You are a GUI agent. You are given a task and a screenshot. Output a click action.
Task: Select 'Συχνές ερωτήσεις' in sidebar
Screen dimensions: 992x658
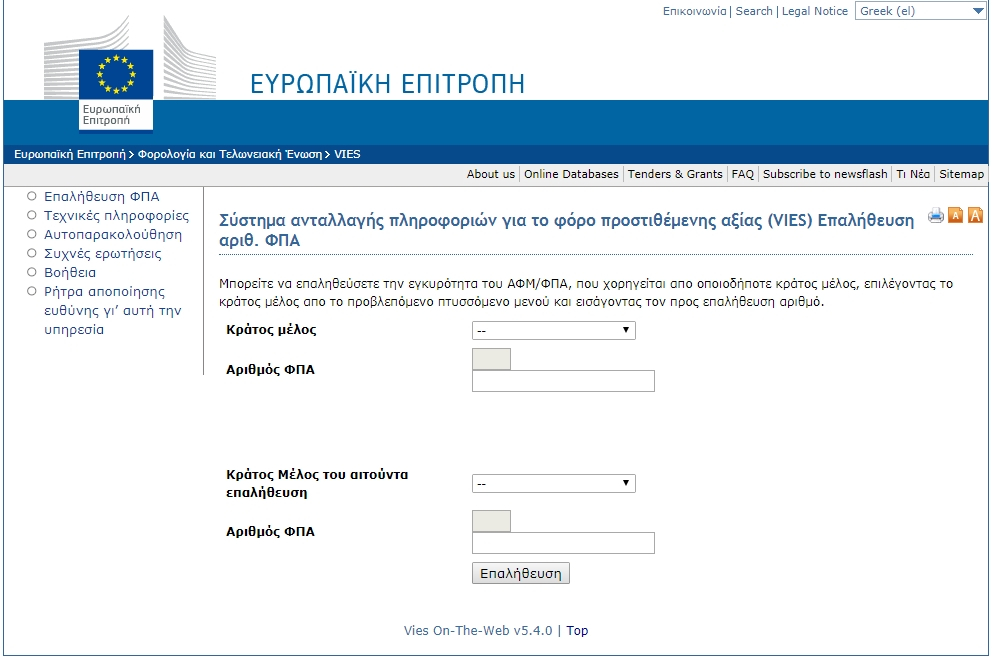102,254
